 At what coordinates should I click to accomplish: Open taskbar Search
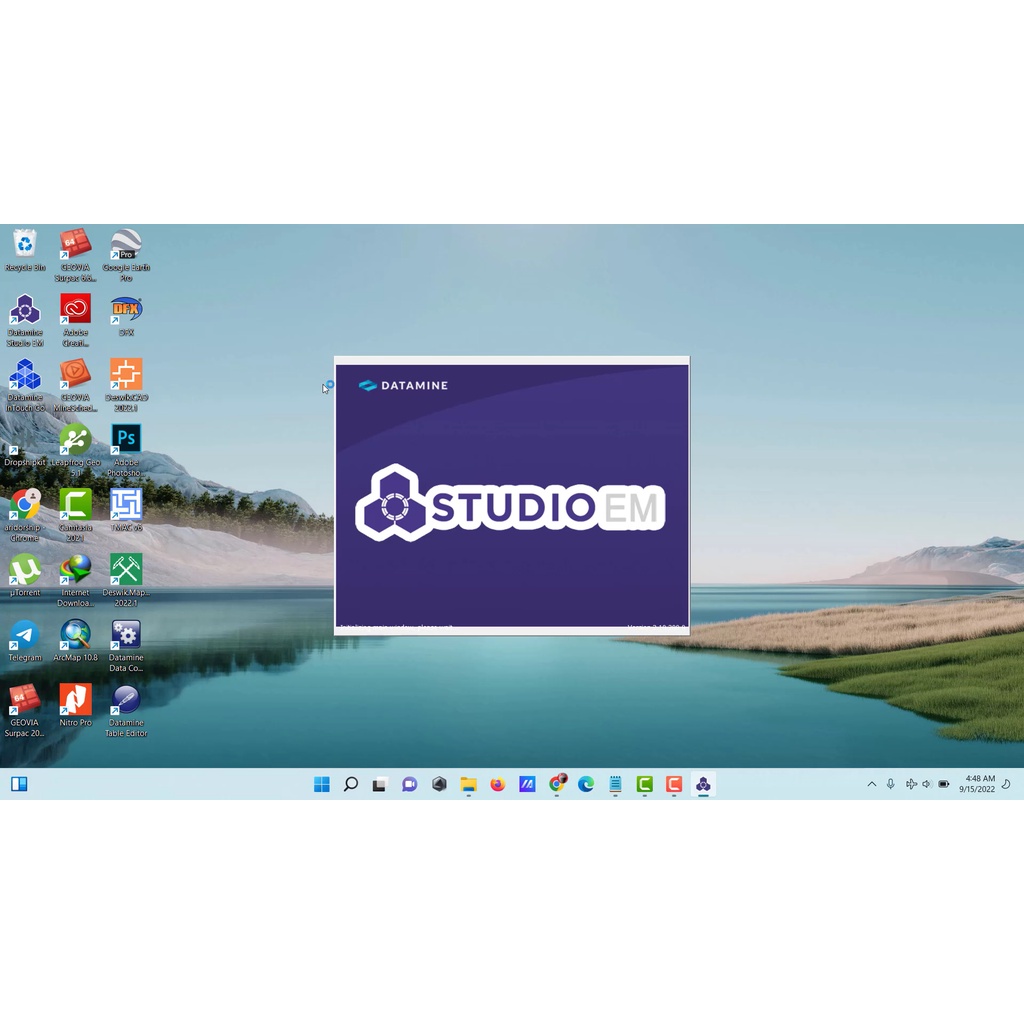click(351, 784)
